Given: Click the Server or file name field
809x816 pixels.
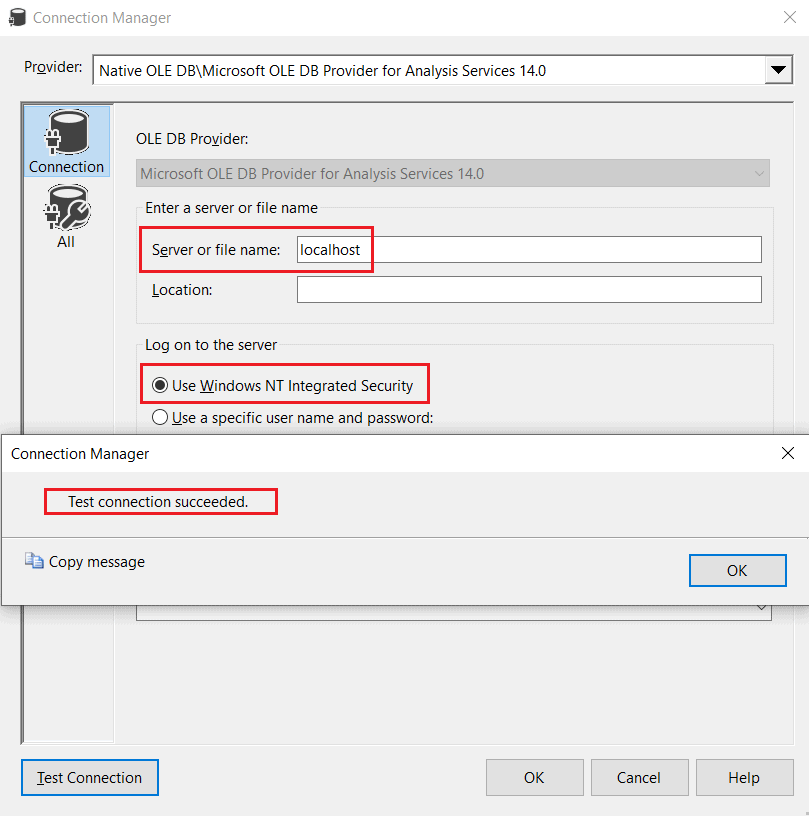Looking at the screenshot, I should coord(529,249).
